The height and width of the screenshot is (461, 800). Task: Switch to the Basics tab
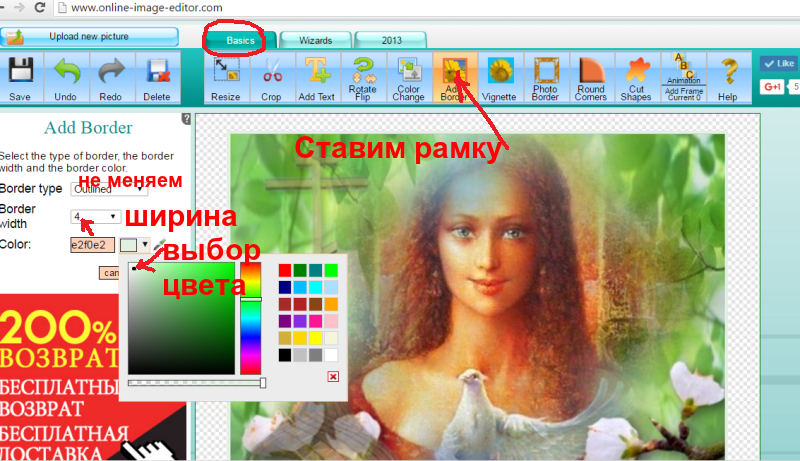coord(240,40)
